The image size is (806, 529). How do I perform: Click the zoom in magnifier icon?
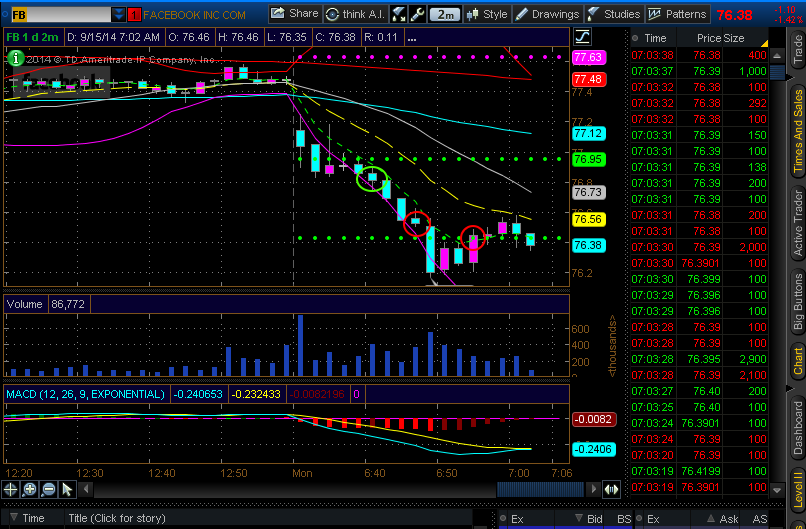(x=29, y=489)
